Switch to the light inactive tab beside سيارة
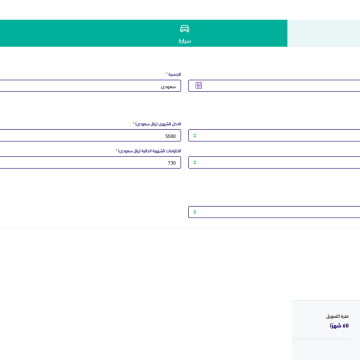 click(x=324, y=33)
